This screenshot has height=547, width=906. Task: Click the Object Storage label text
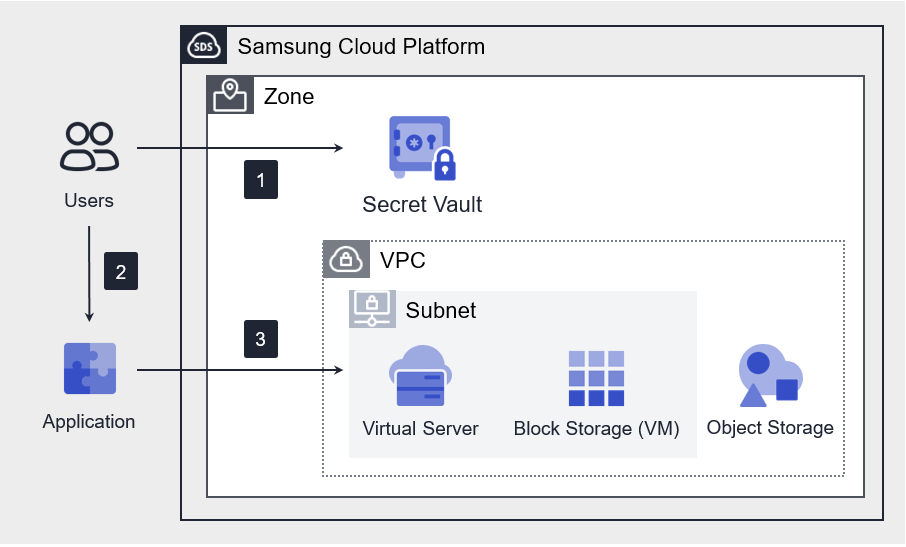(x=769, y=428)
